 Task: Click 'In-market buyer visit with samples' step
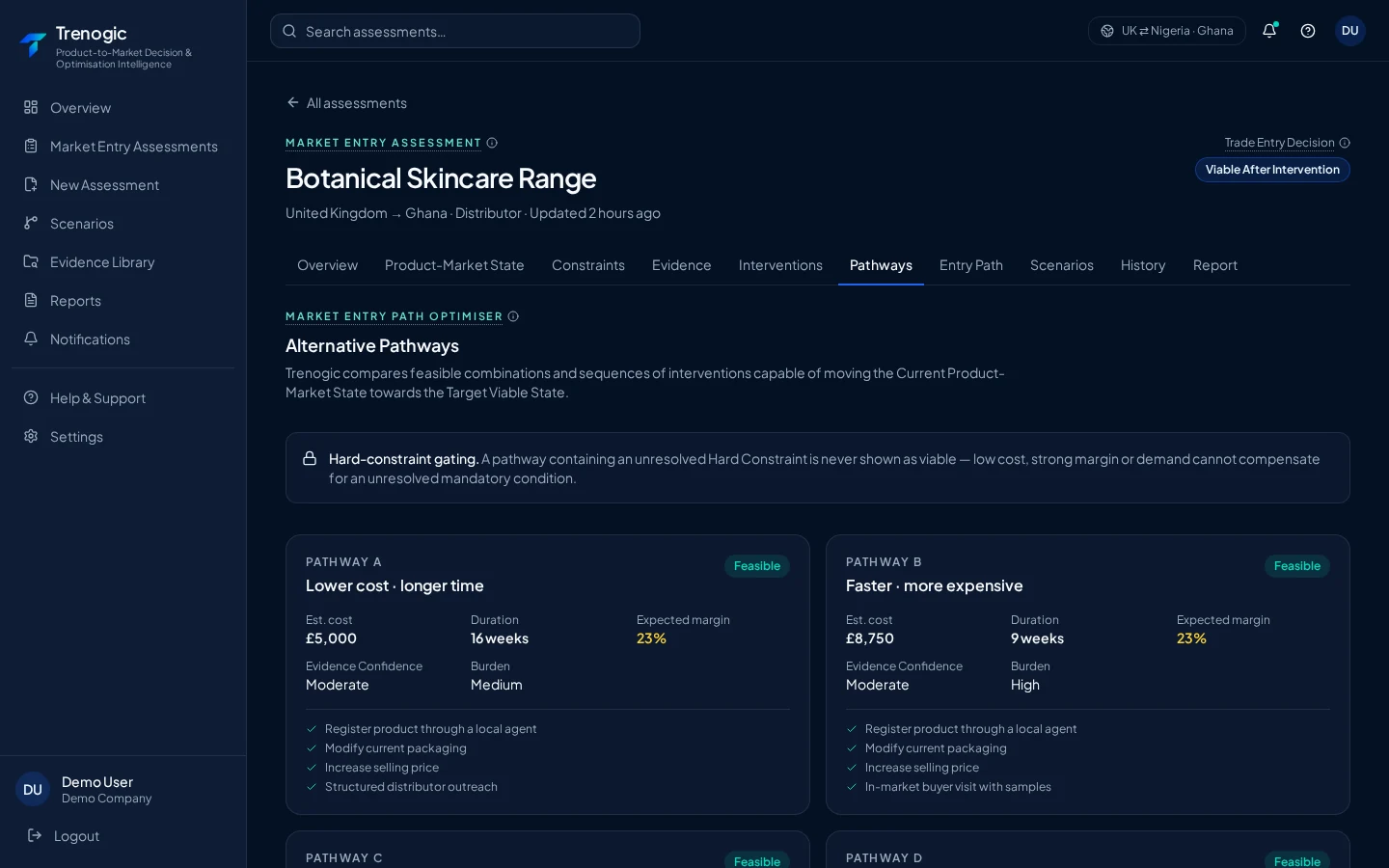point(958,787)
